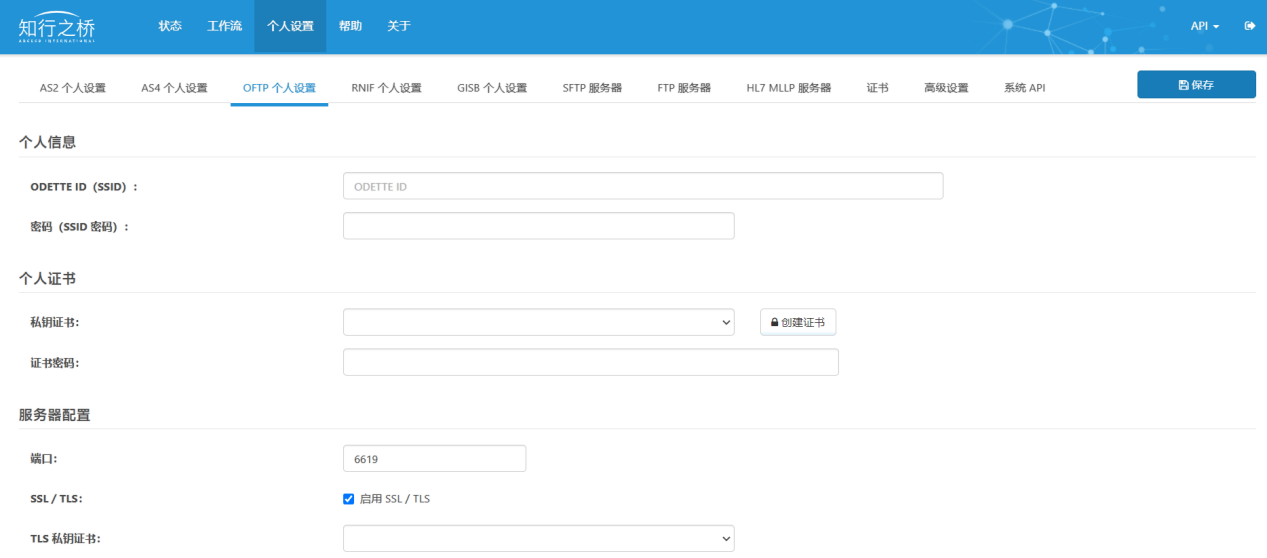Image resolution: width=1267 pixels, height=558 pixels.
Task: Click 保存 button to save settings
Action: 1196,85
